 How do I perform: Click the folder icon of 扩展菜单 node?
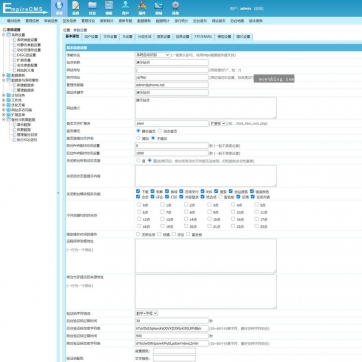coord(9,114)
